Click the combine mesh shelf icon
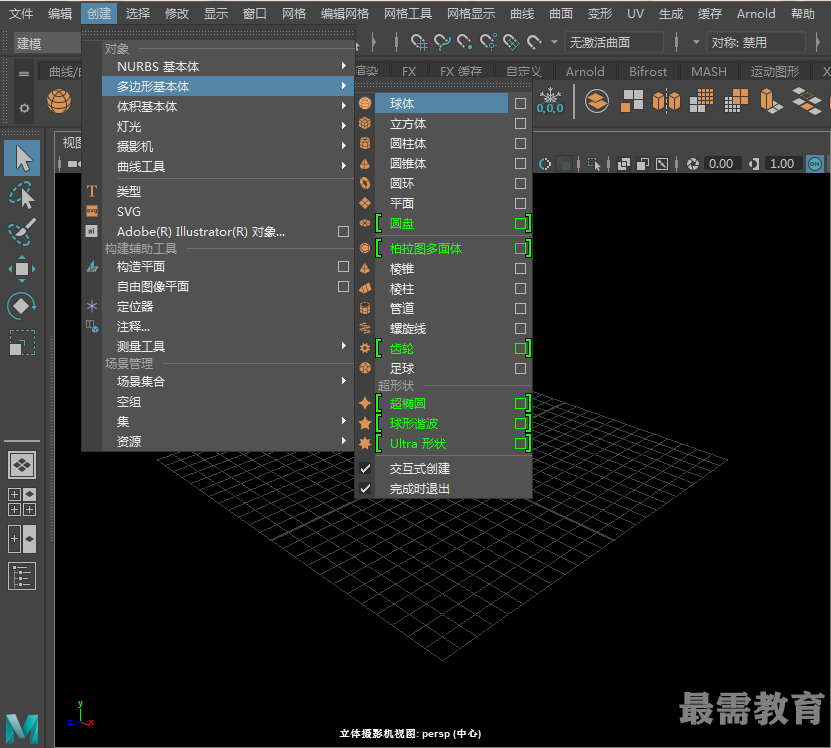Image resolution: width=831 pixels, height=748 pixels. (597, 101)
